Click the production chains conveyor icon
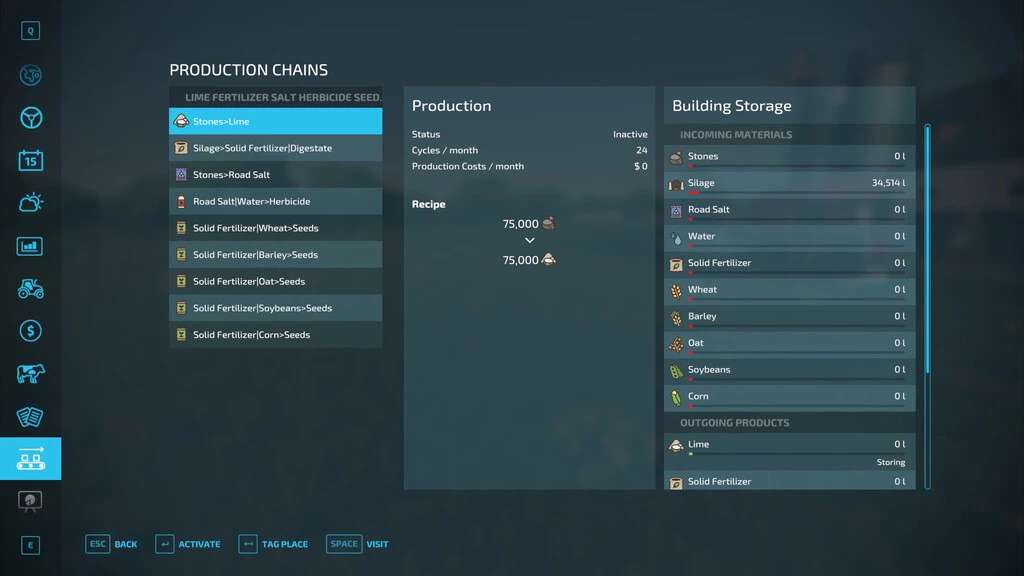This screenshot has width=1024, height=576. click(x=30, y=459)
